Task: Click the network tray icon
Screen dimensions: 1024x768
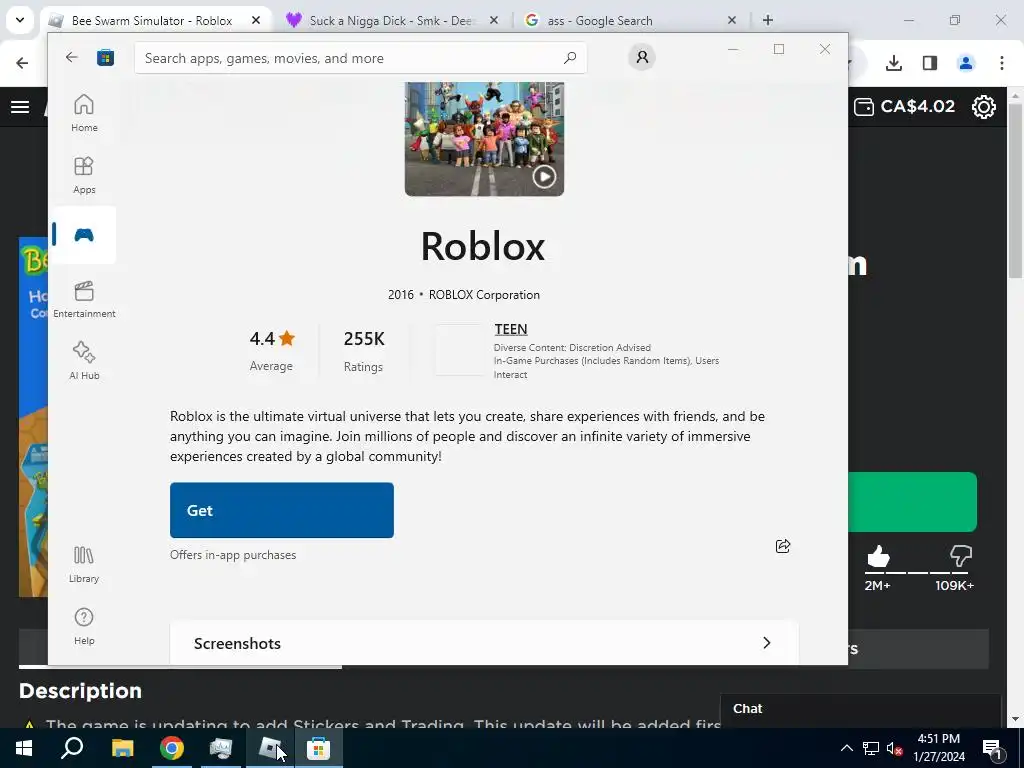Action: click(x=871, y=748)
